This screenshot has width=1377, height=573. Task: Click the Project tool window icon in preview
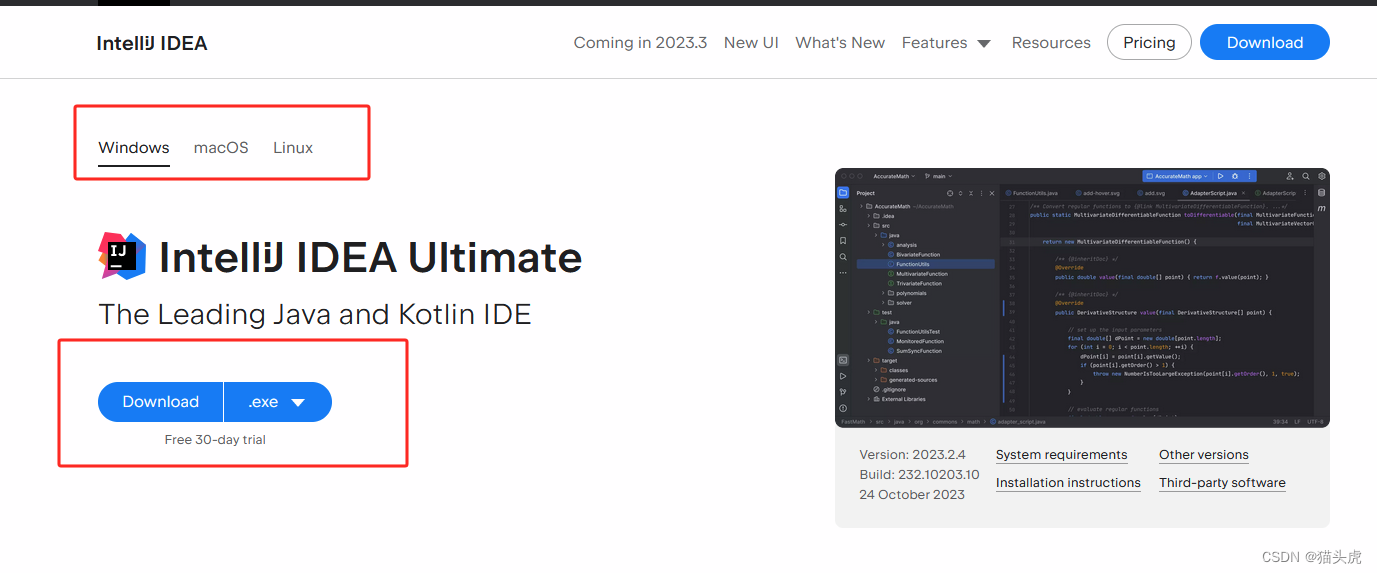pyautogui.click(x=843, y=192)
